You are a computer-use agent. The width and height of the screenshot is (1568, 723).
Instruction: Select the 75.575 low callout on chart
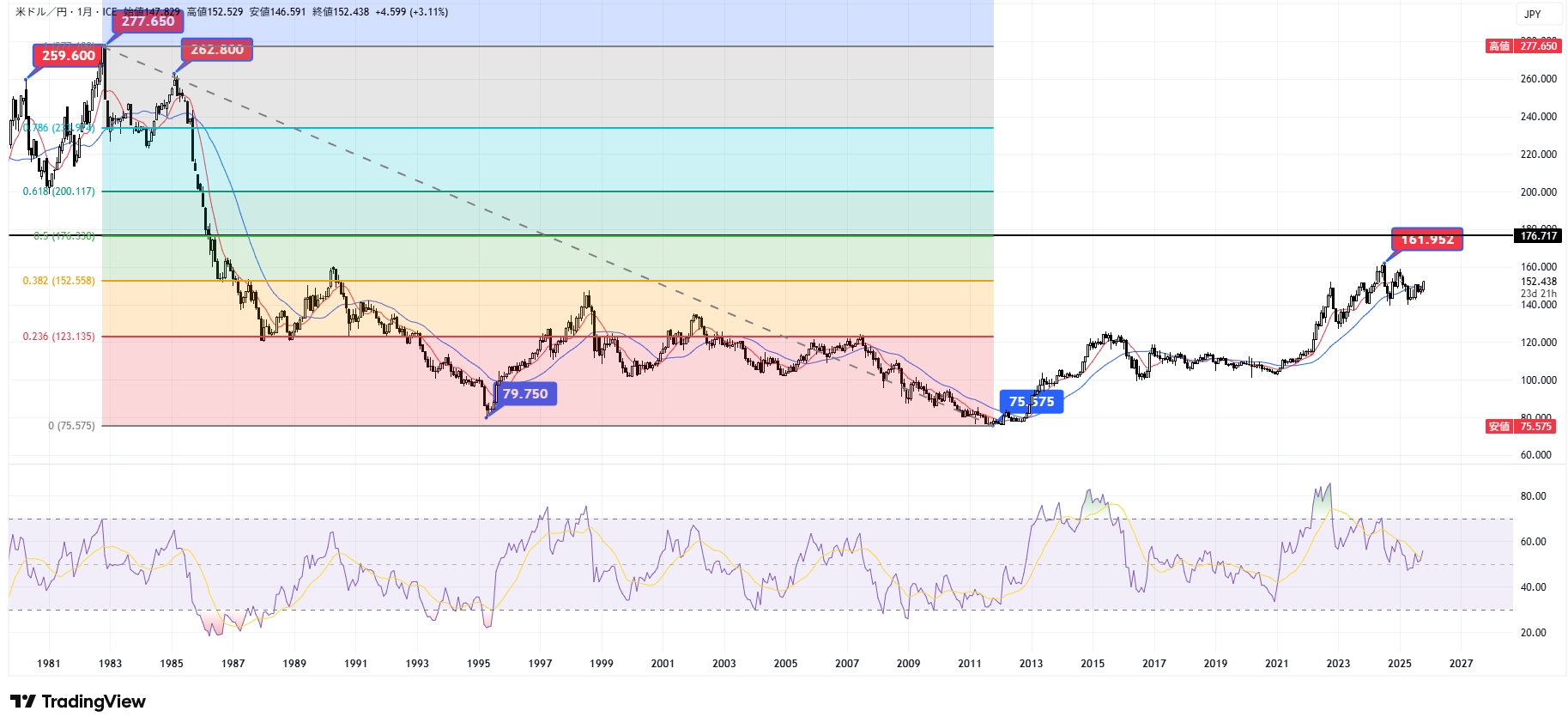pos(1031,402)
